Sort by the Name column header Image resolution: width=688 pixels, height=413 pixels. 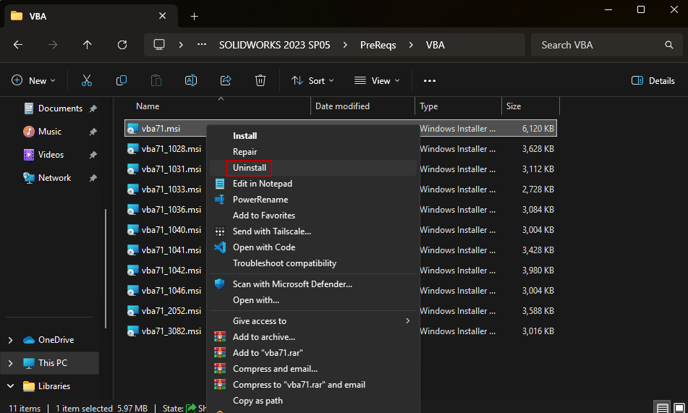[147, 106]
